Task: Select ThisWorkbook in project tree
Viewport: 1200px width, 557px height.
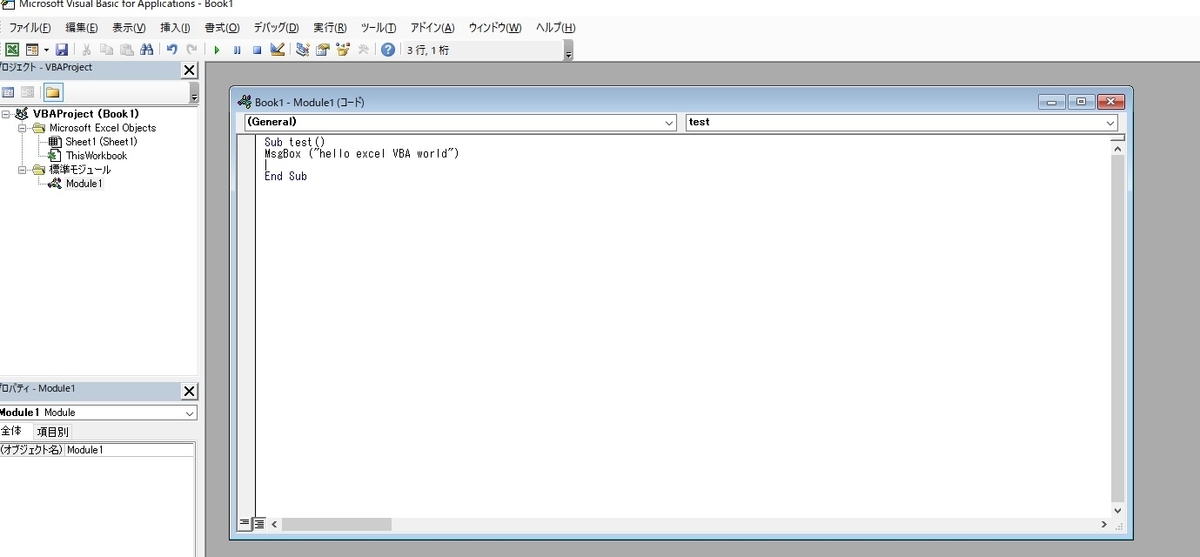Action: (x=96, y=156)
